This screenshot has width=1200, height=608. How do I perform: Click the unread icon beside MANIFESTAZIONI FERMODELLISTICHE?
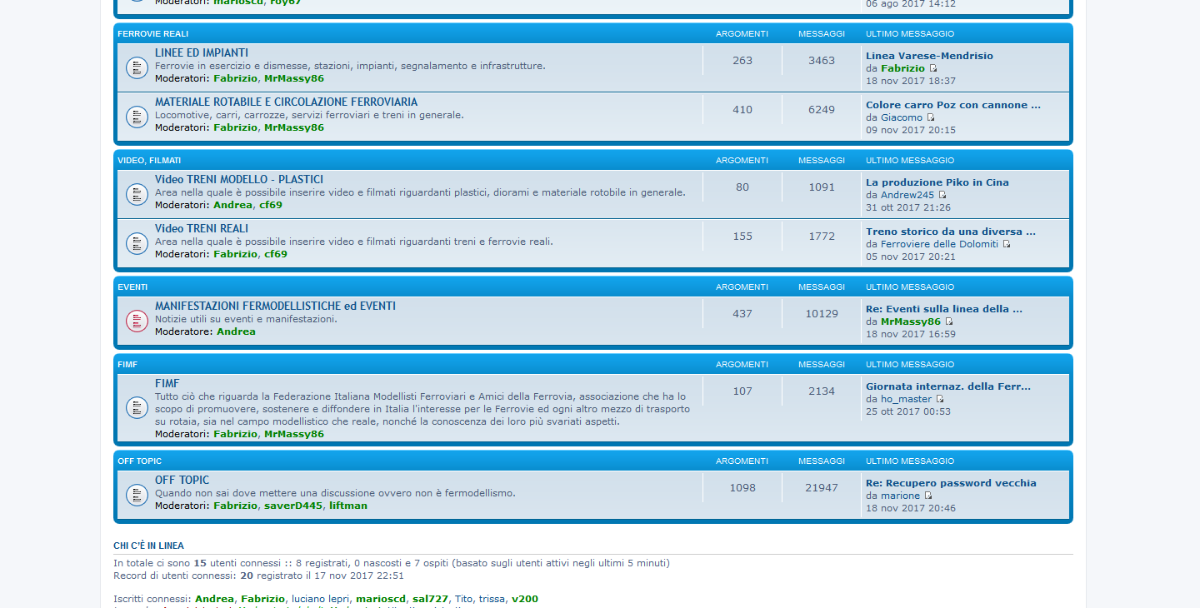coord(137,320)
